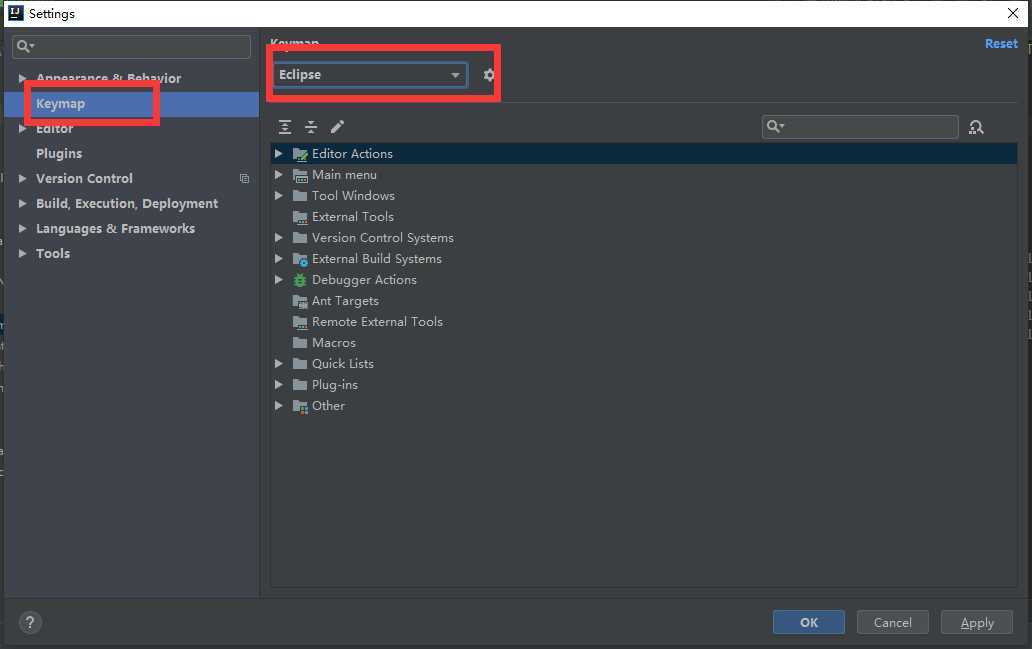
Task: Select the Version Control Systems row text
Action: [382, 238]
